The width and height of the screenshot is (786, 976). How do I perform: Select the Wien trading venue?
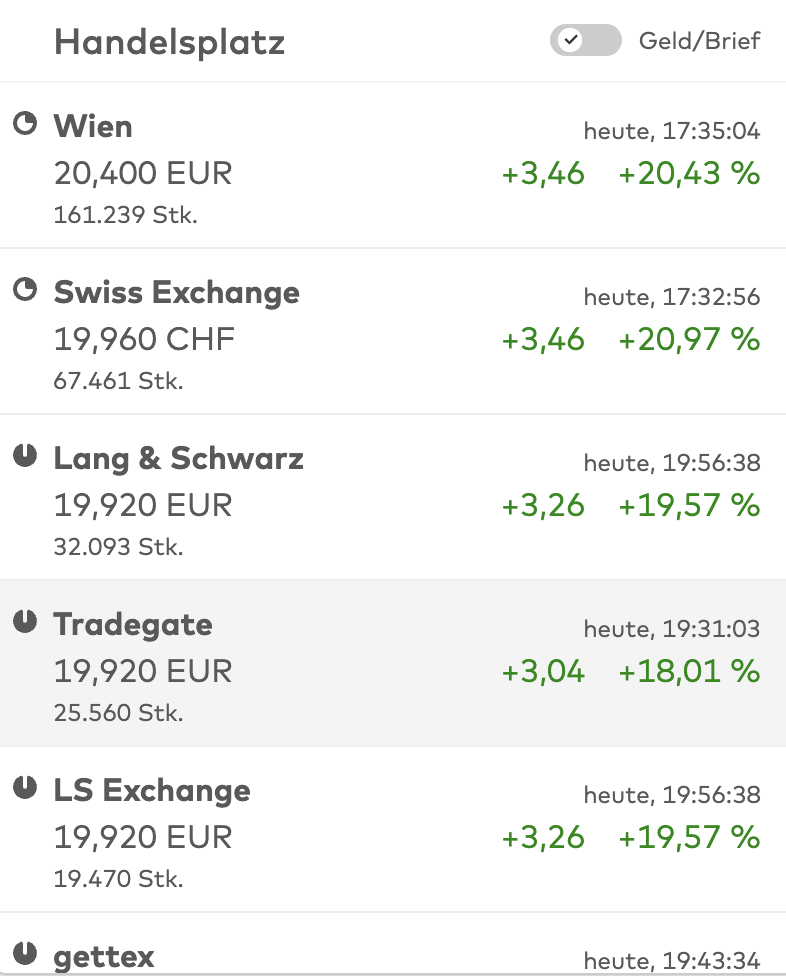[393, 165]
